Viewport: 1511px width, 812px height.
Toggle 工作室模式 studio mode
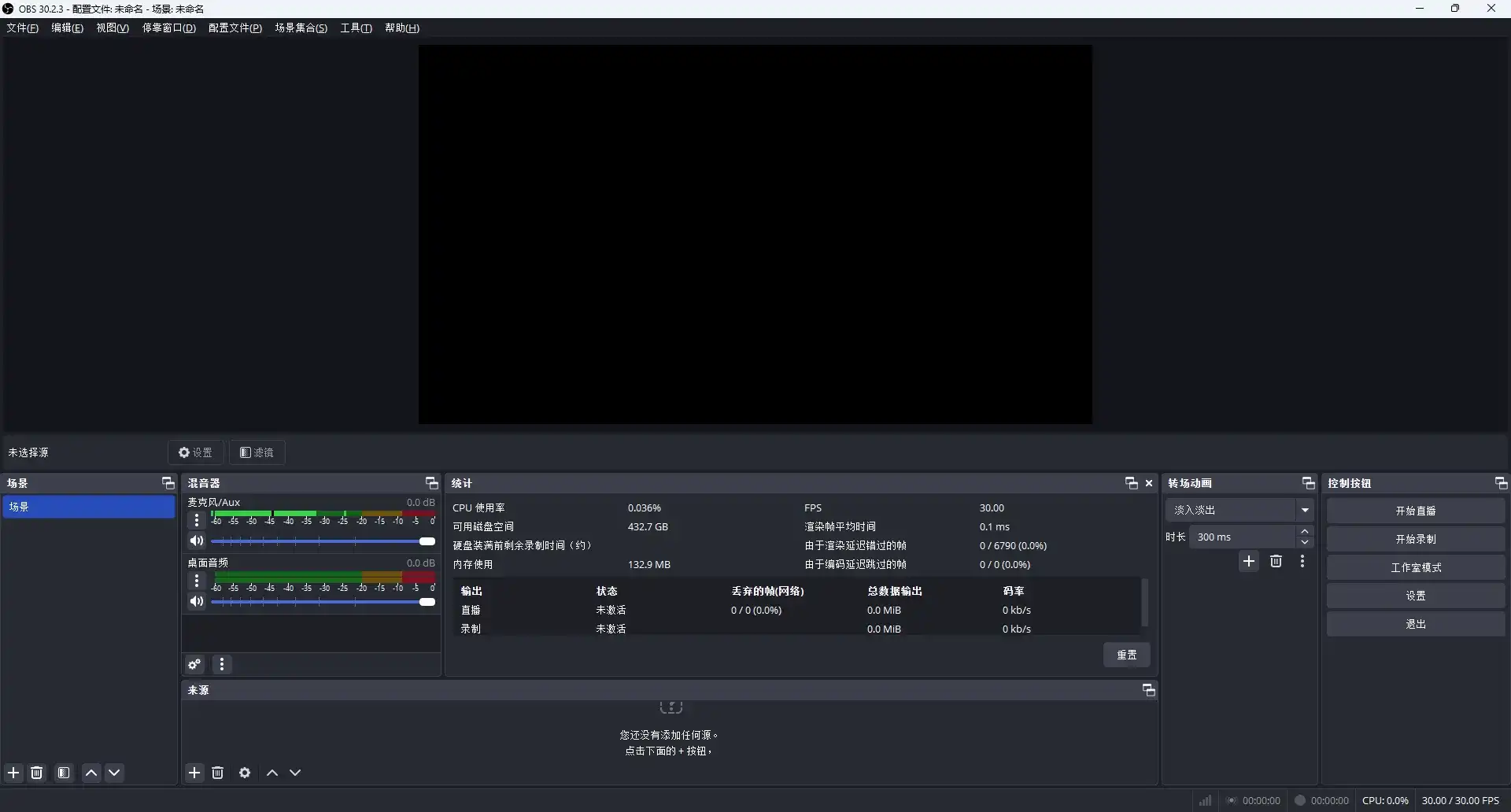(1415, 567)
